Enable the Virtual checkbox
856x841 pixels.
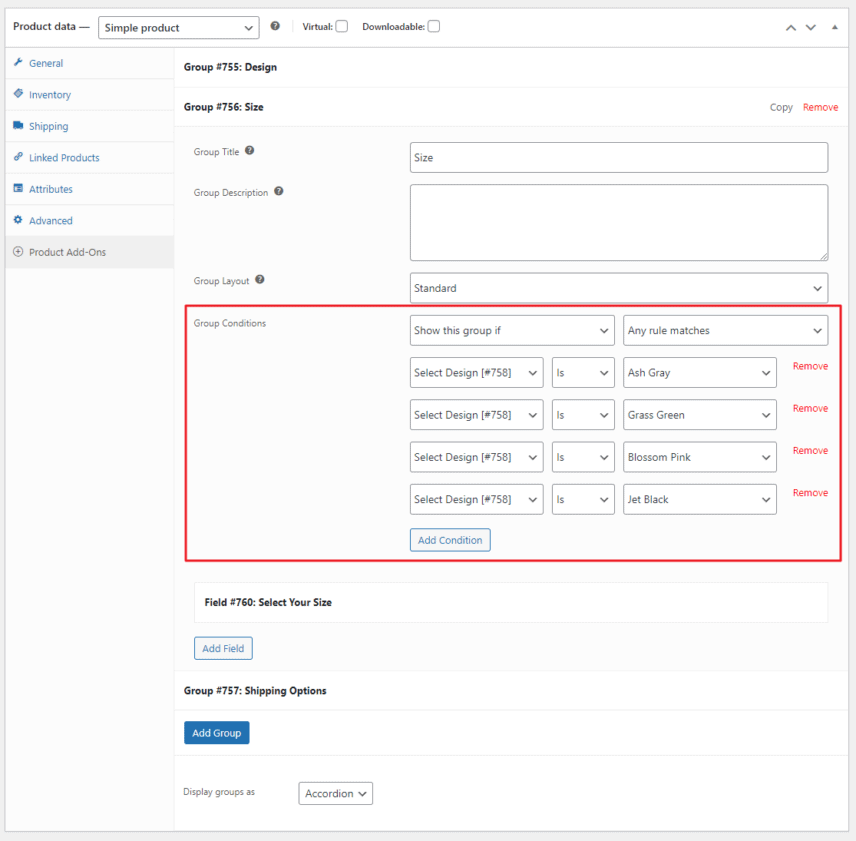pos(341,26)
